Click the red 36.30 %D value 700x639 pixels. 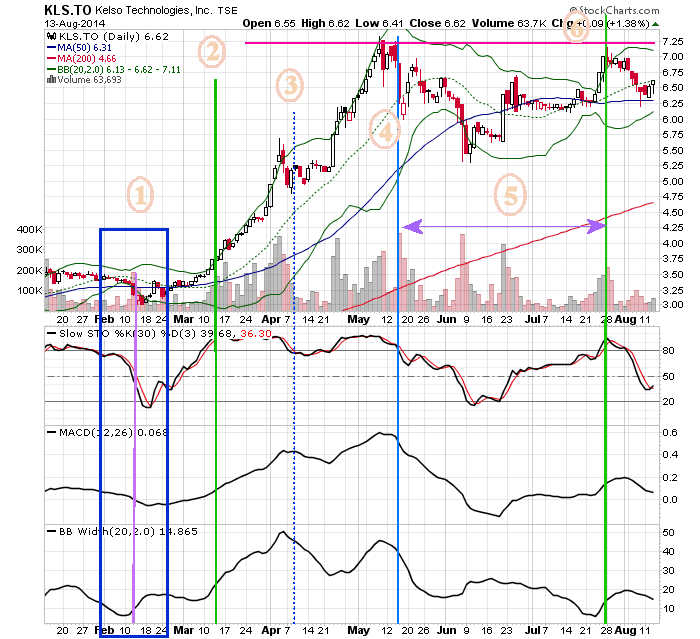(x=256, y=334)
